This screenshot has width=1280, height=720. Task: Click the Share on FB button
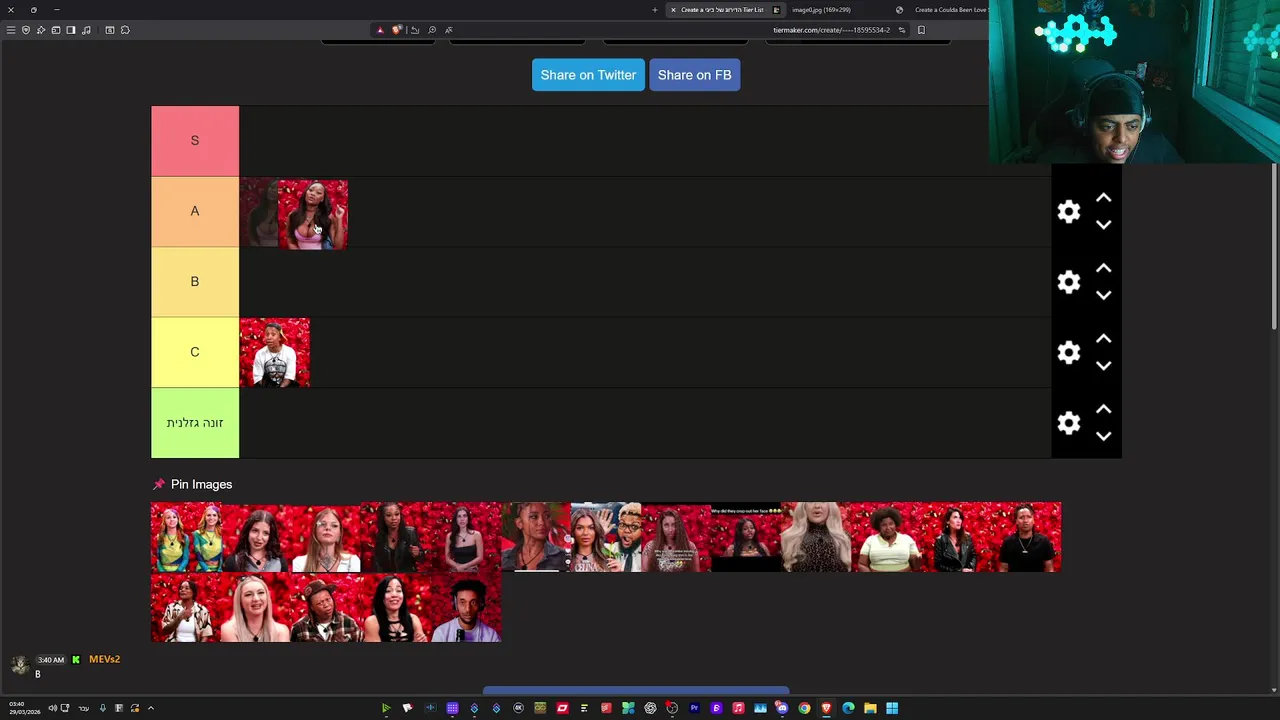tap(694, 75)
